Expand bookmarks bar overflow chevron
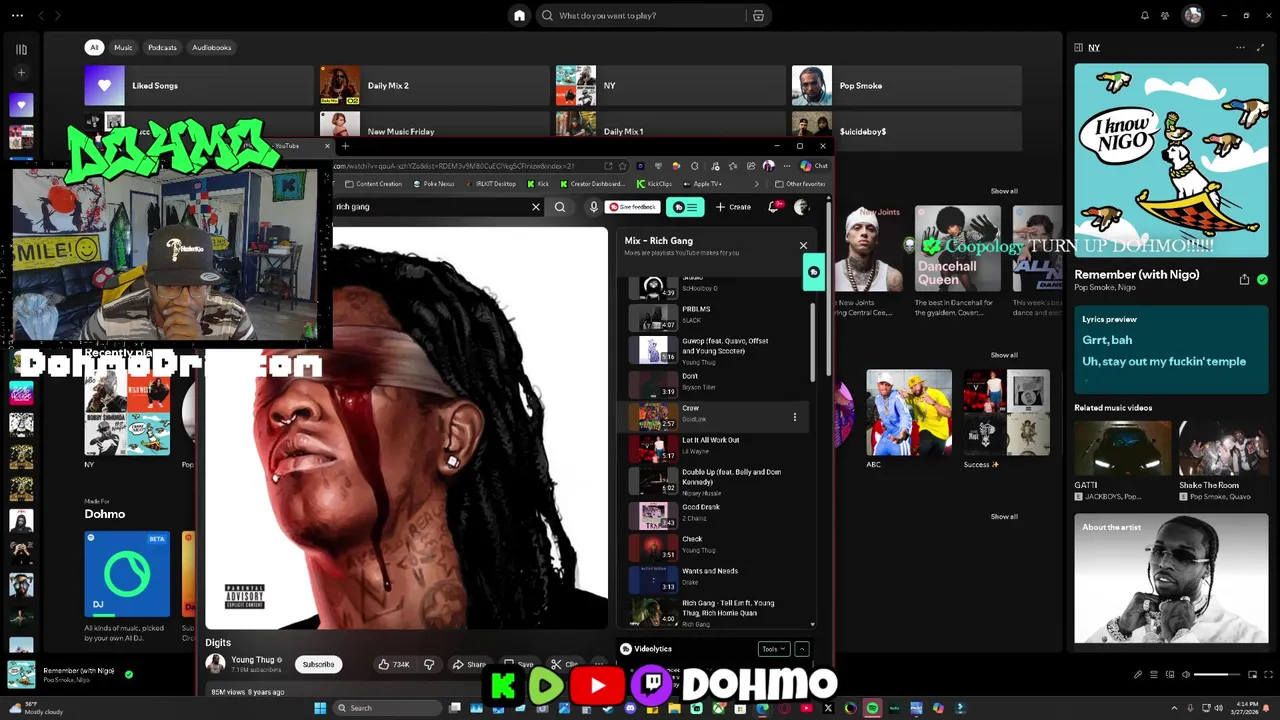 coord(757,184)
